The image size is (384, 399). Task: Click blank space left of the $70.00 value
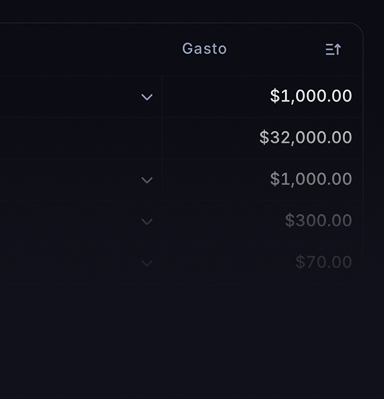228,262
